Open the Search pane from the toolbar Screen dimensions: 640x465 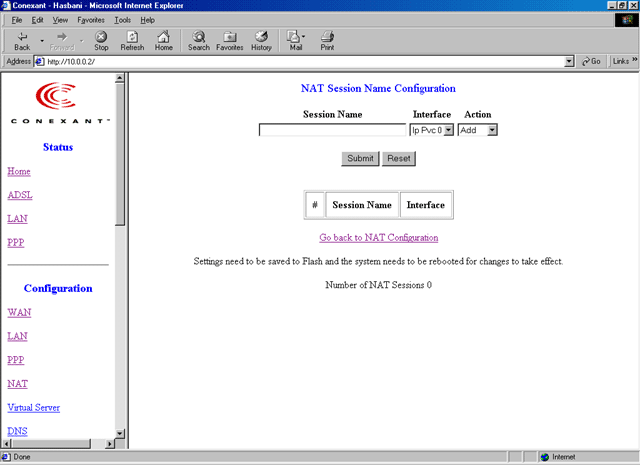click(199, 41)
